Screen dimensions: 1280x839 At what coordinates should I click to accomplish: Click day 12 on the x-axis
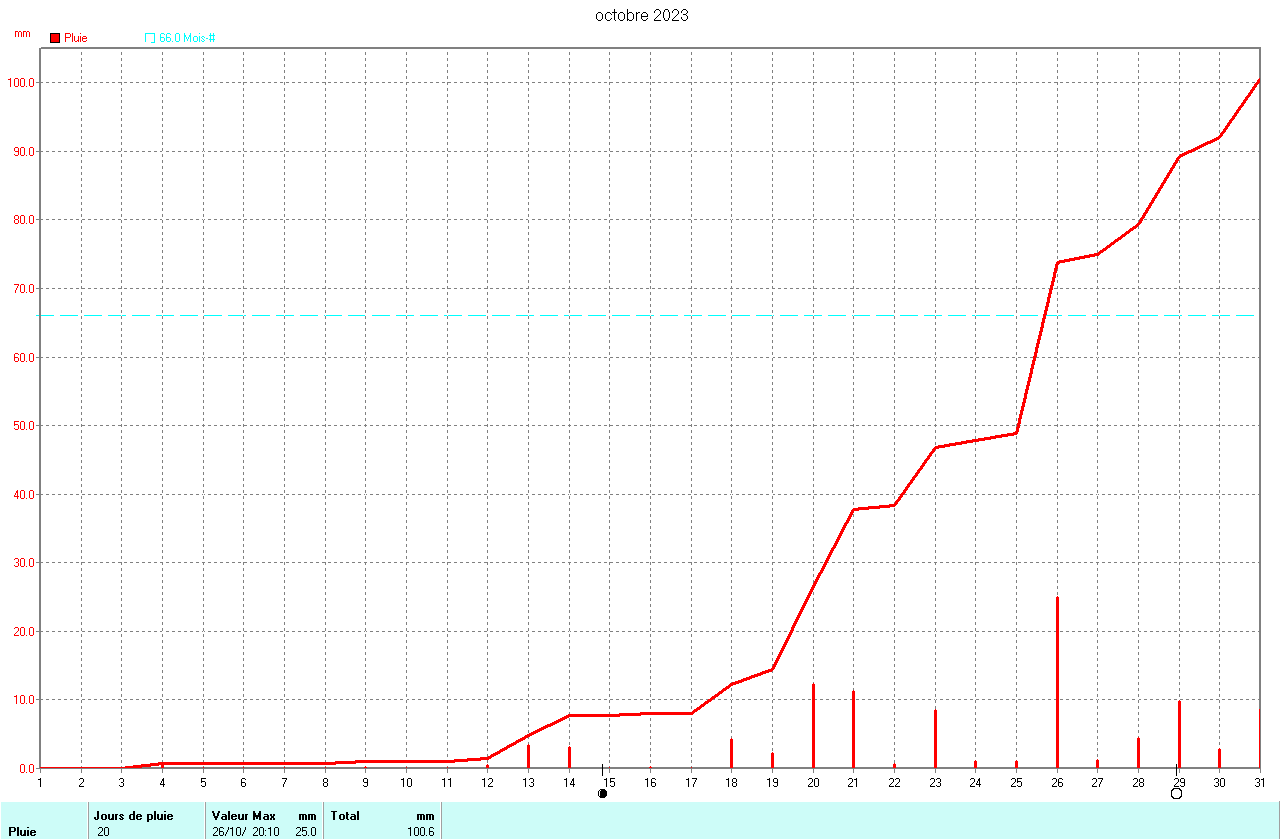pyautogui.click(x=487, y=782)
